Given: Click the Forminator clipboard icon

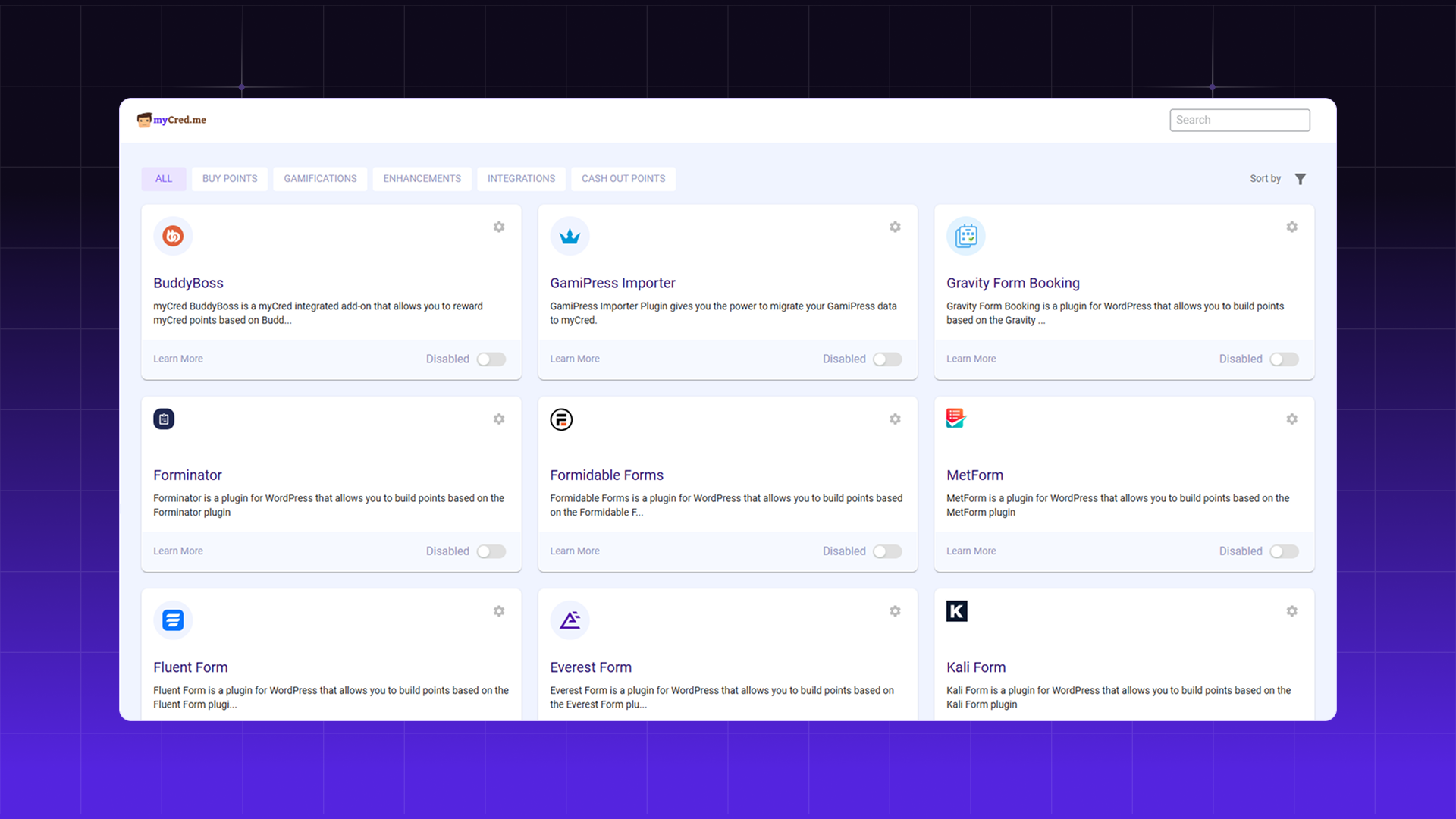Looking at the screenshot, I should coord(164,419).
